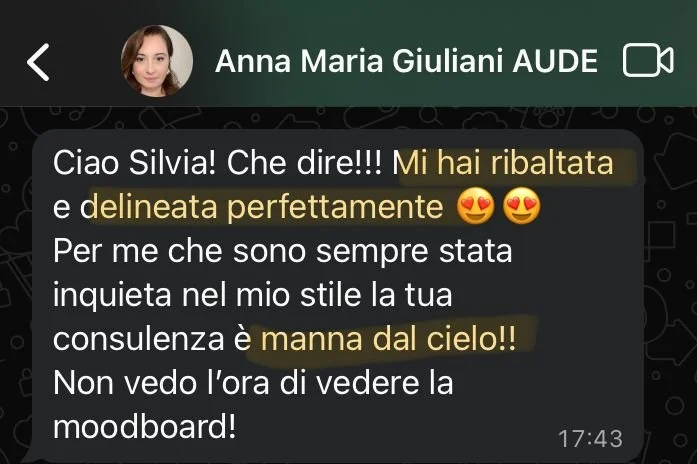Screen dimensions: 697x464
Task: Tap the back arrow to leave chat
Action: (38, 62)
